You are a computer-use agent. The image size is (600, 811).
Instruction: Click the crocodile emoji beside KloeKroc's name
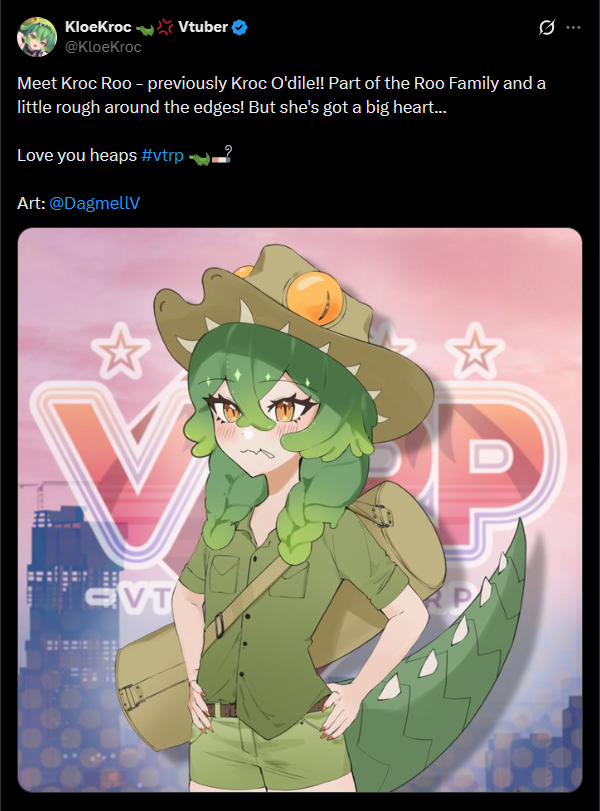[x=145, y=30]
